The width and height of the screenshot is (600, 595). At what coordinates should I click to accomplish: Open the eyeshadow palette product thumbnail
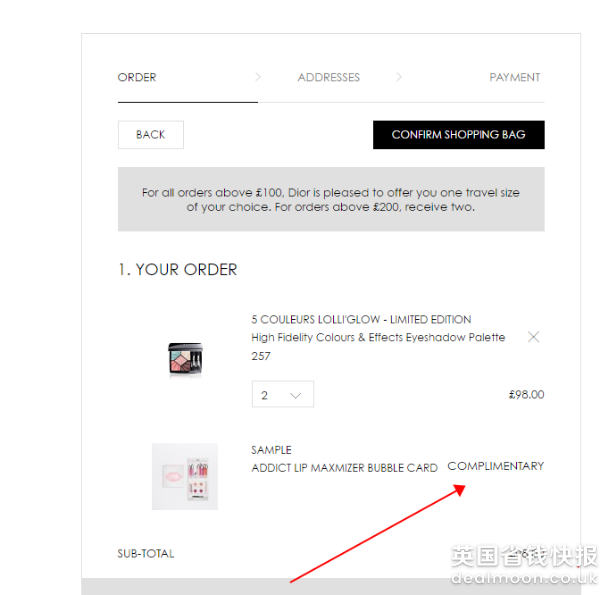pos(186,359)
